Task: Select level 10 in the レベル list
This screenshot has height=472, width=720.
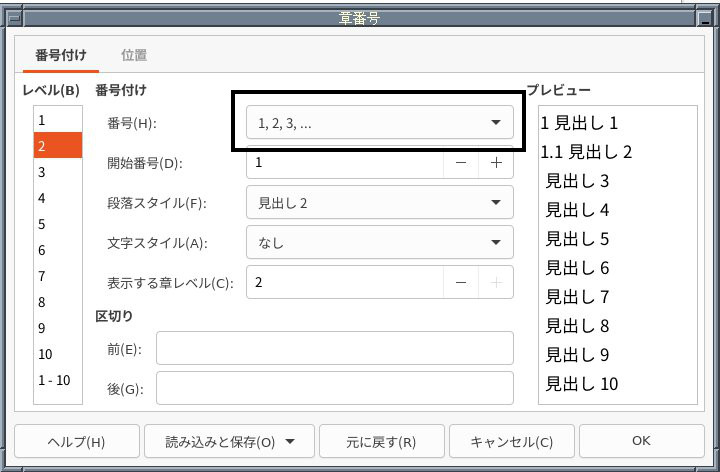Action: pyautogui.click(x=58, y=354)
